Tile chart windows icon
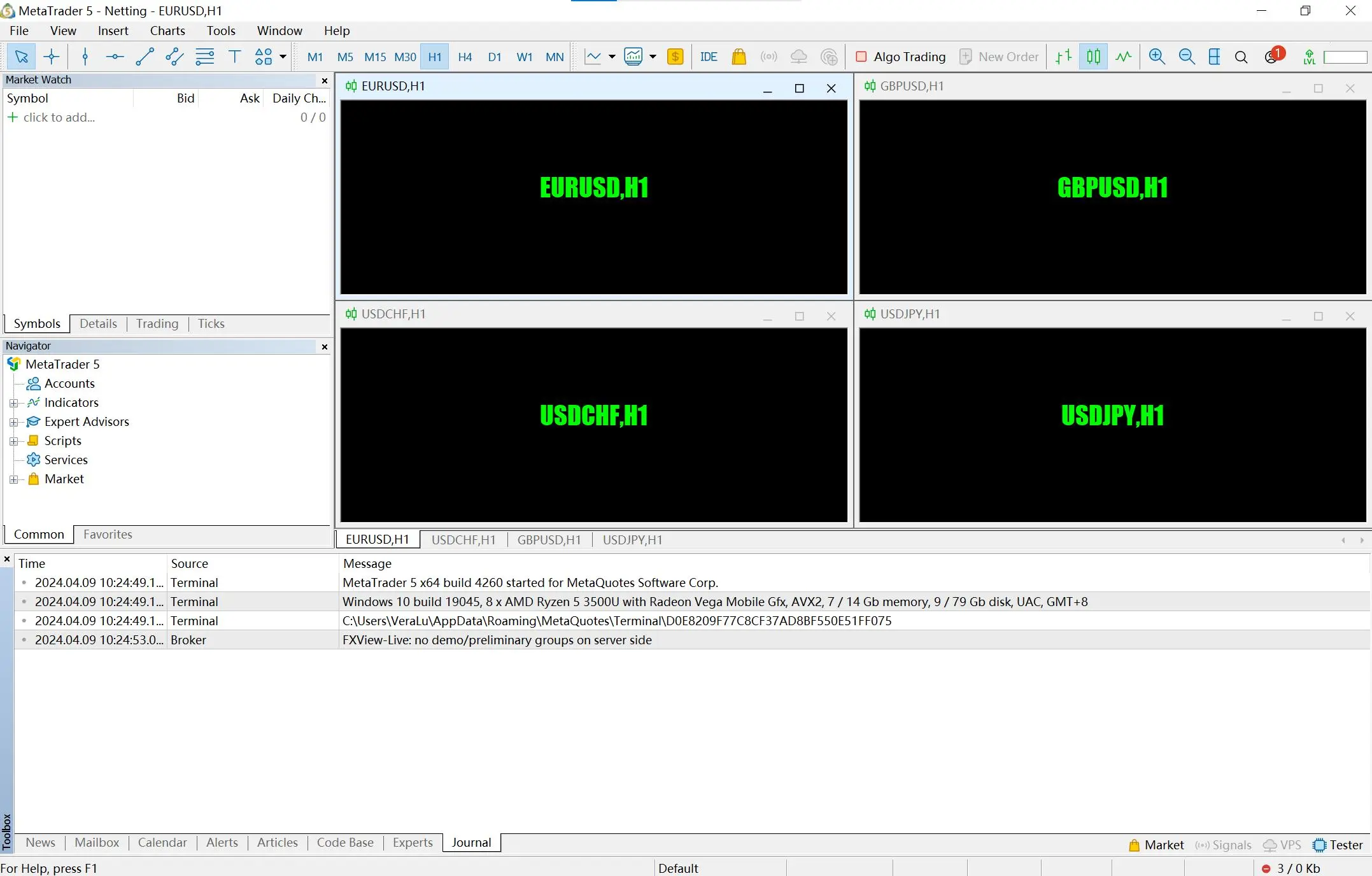This screenshot has height=876, width=1372. [x=1214, y=57]
